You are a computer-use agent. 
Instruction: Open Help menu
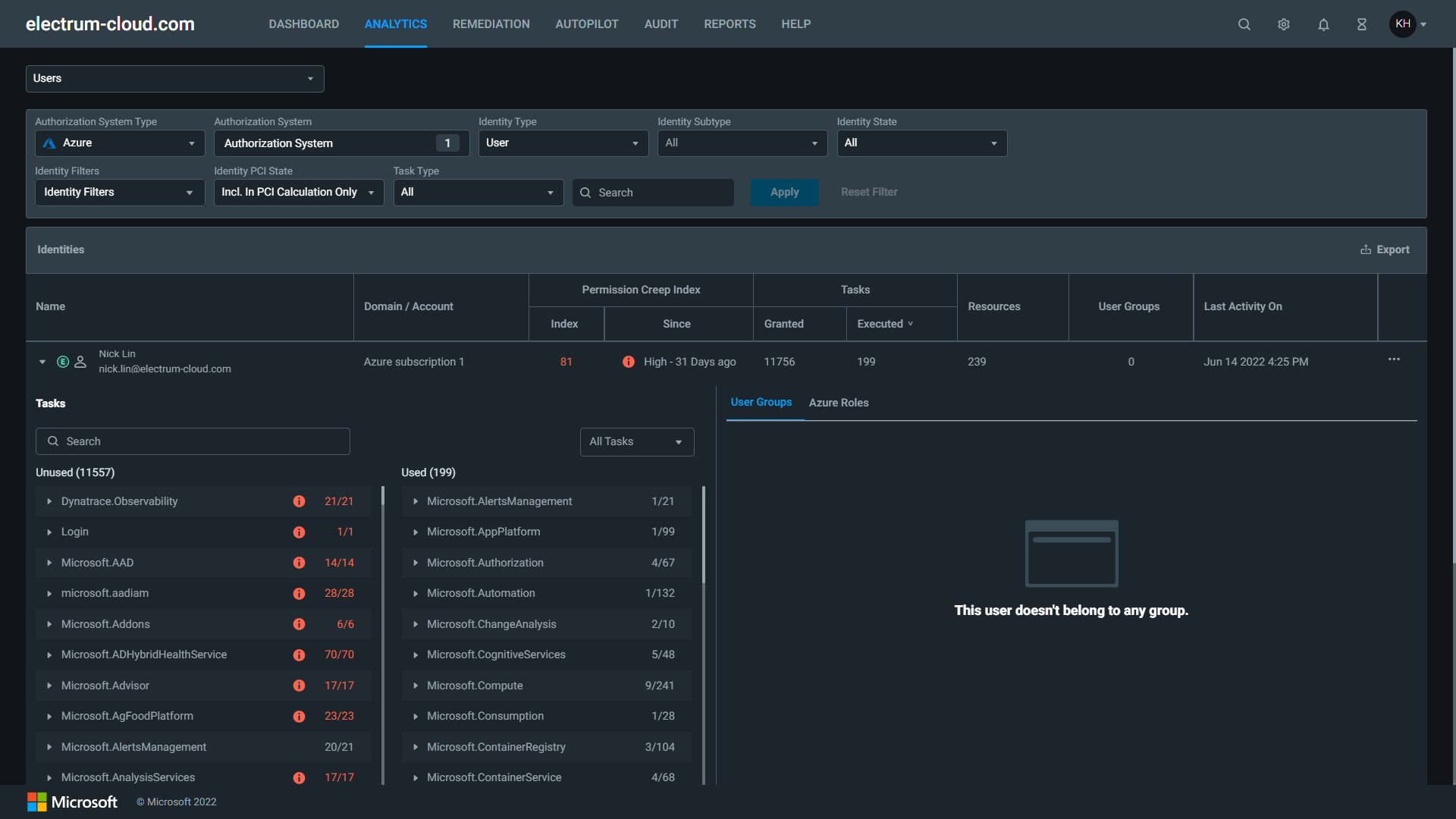(x=796, y=24)
